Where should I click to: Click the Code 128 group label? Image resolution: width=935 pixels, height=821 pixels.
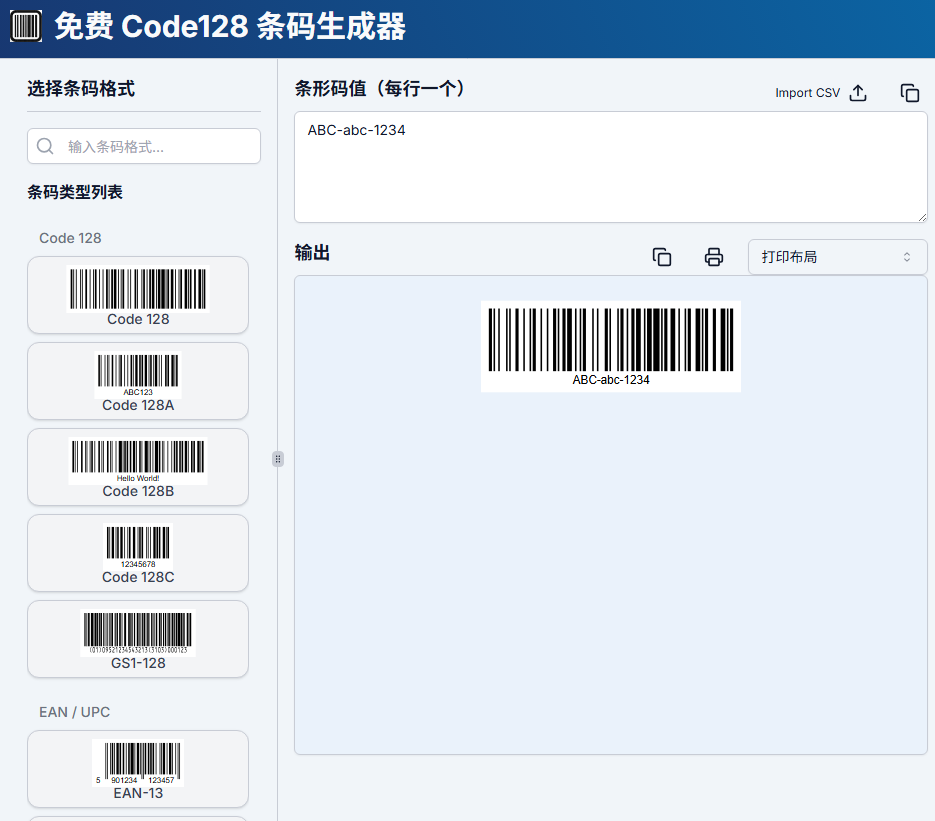tap(70, 238)
